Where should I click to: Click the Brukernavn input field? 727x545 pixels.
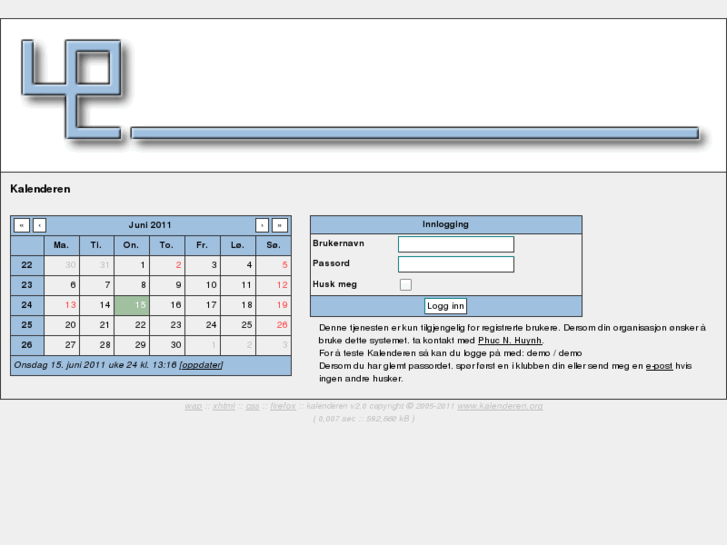[x=456, y=244]
